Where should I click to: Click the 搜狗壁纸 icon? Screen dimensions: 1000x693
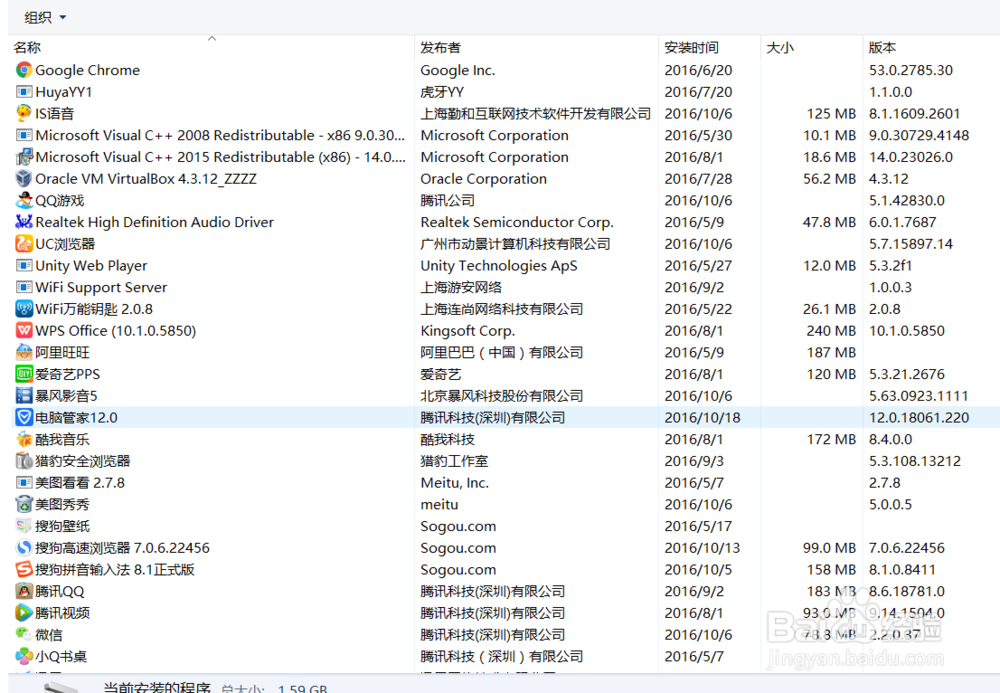click(24, 526)
